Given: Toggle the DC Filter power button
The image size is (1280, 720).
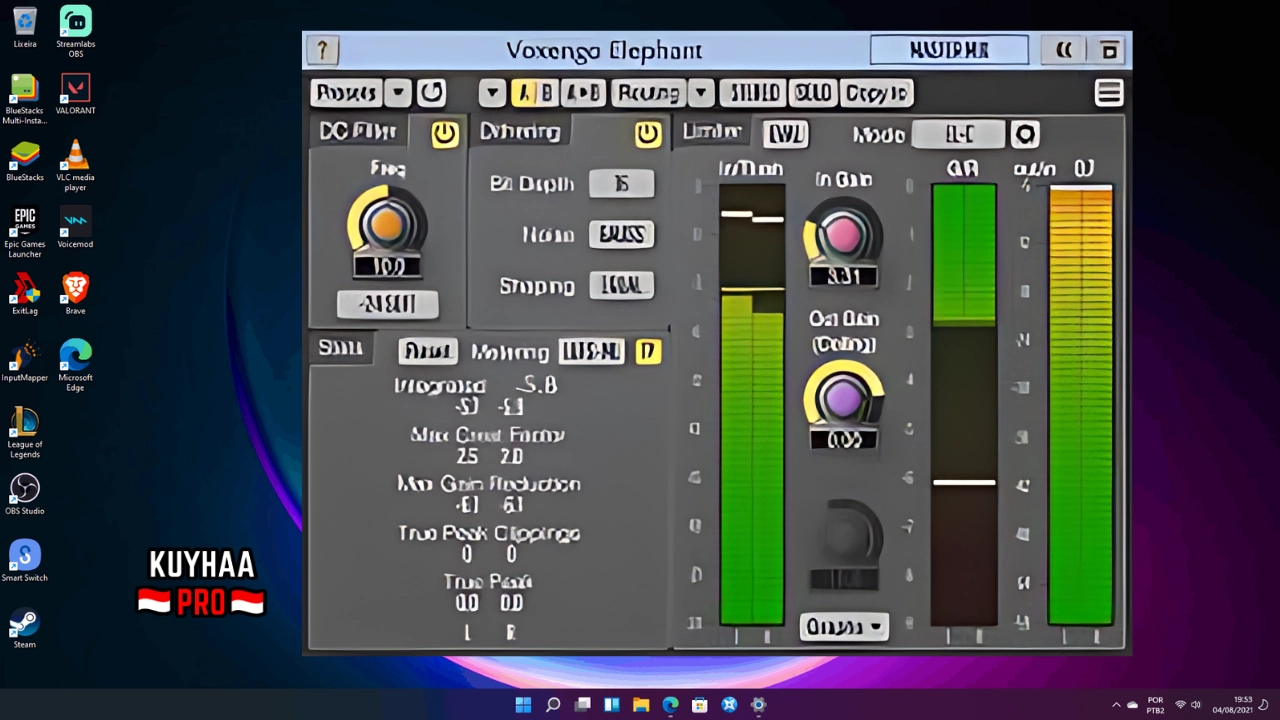Looking at the screenshot, I should coord(445,134).
